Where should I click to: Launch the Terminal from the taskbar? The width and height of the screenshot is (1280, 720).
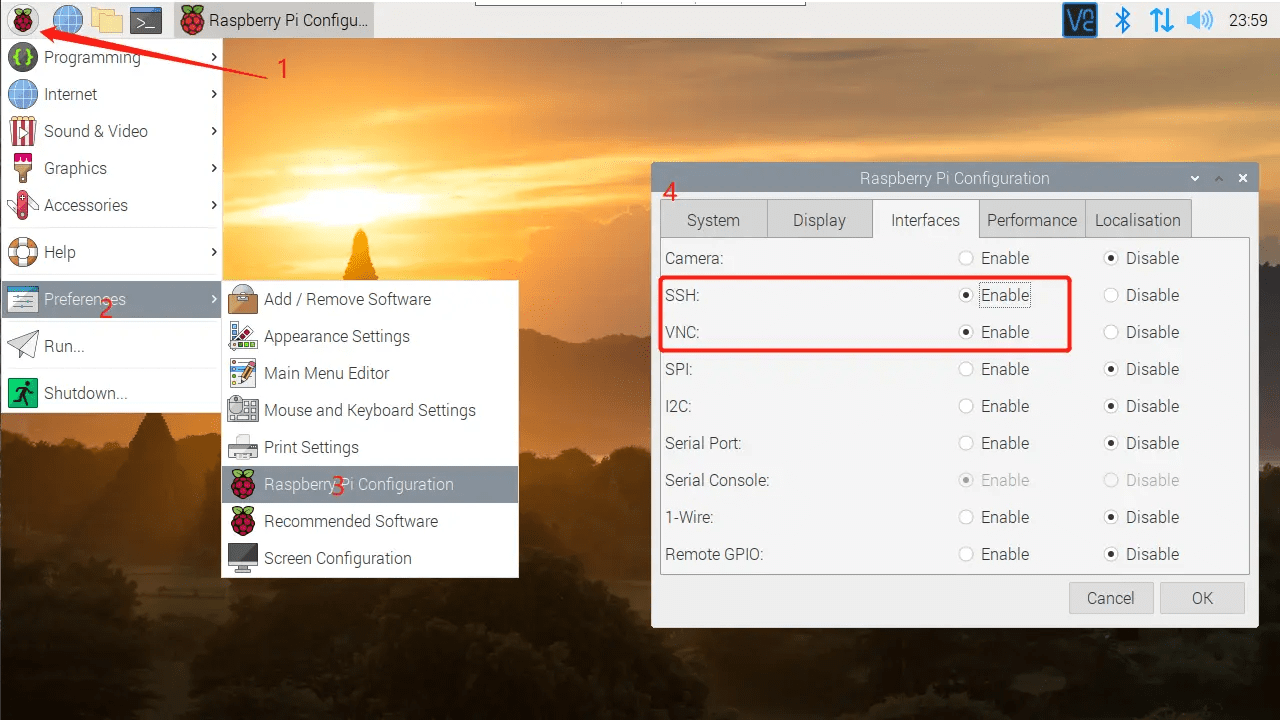point(146,20)
